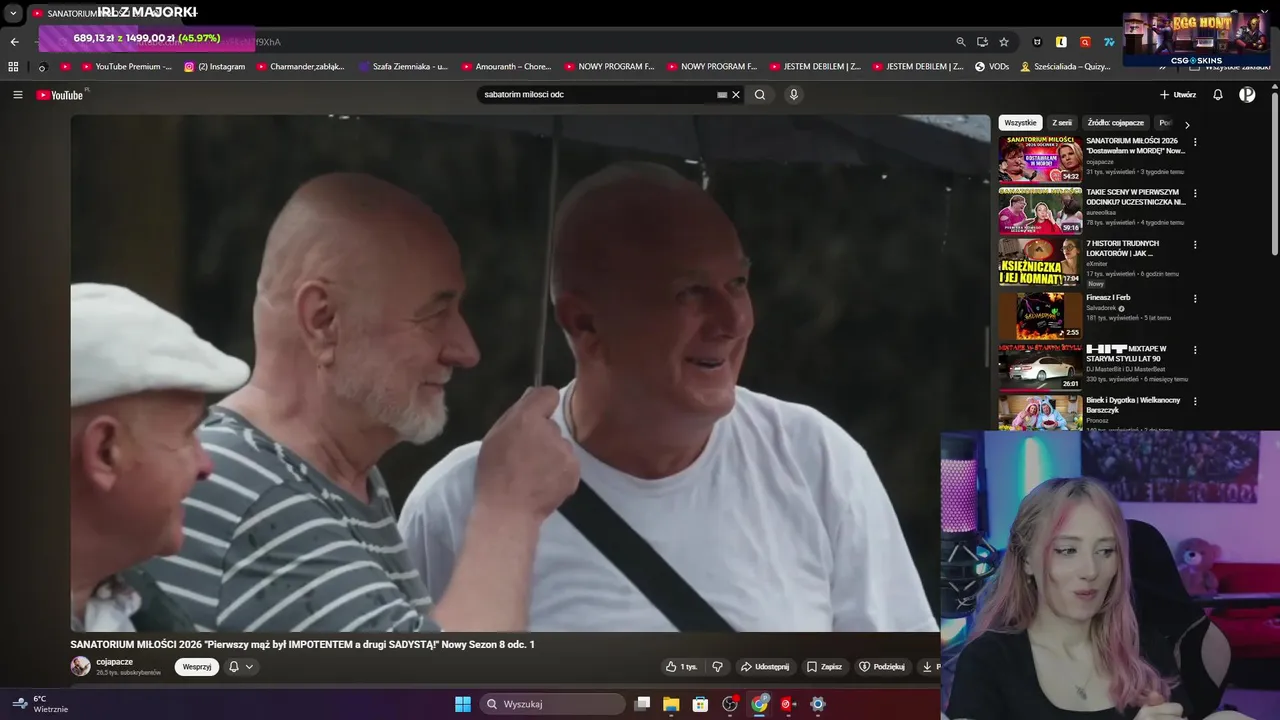Show more filter chips with arrow
Image resolution: width=1280 pixels, height=720 pixels.
pos(1187,125)
